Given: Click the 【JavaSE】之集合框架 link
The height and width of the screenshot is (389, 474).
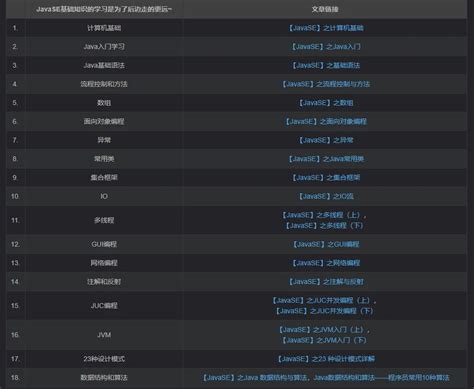Looking at the screenshot, I should click(326, 177).
